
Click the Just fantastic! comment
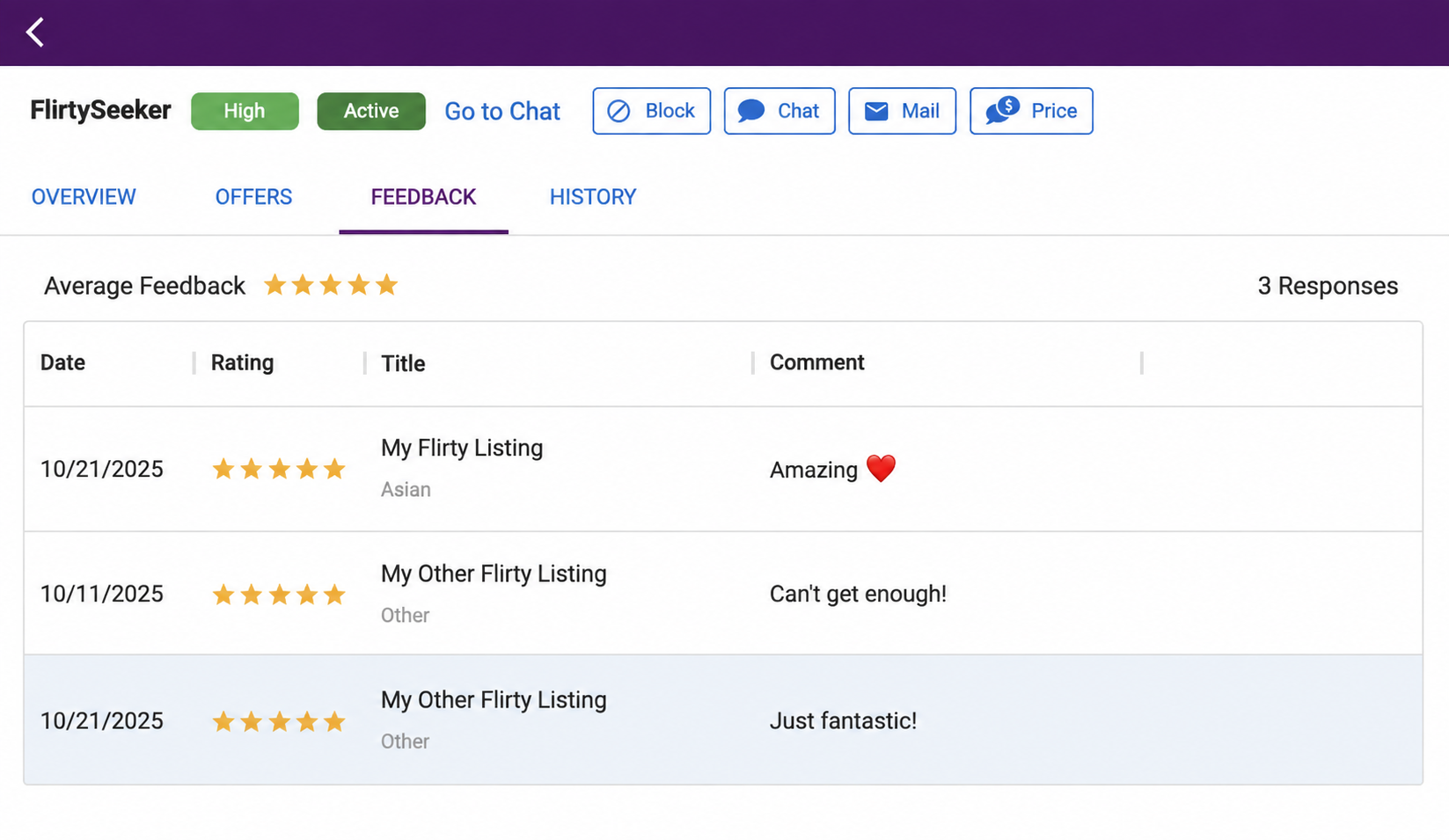[843, 720]
